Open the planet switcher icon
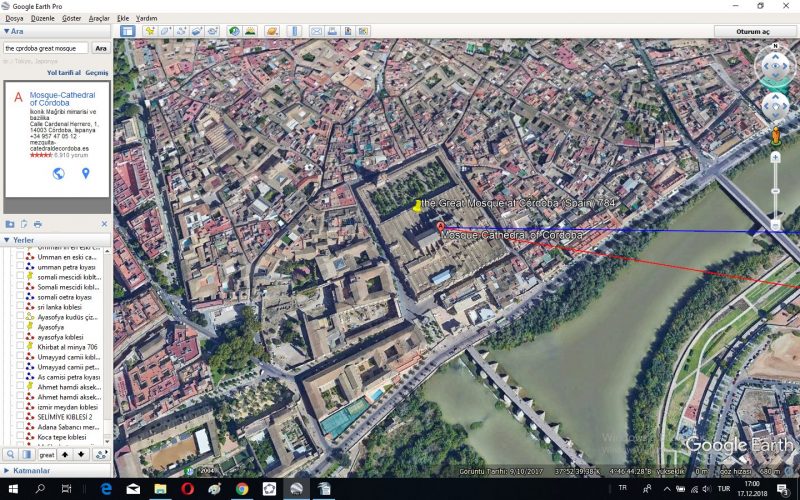This screenshot has width=800, height=500. tap(272, 31)
